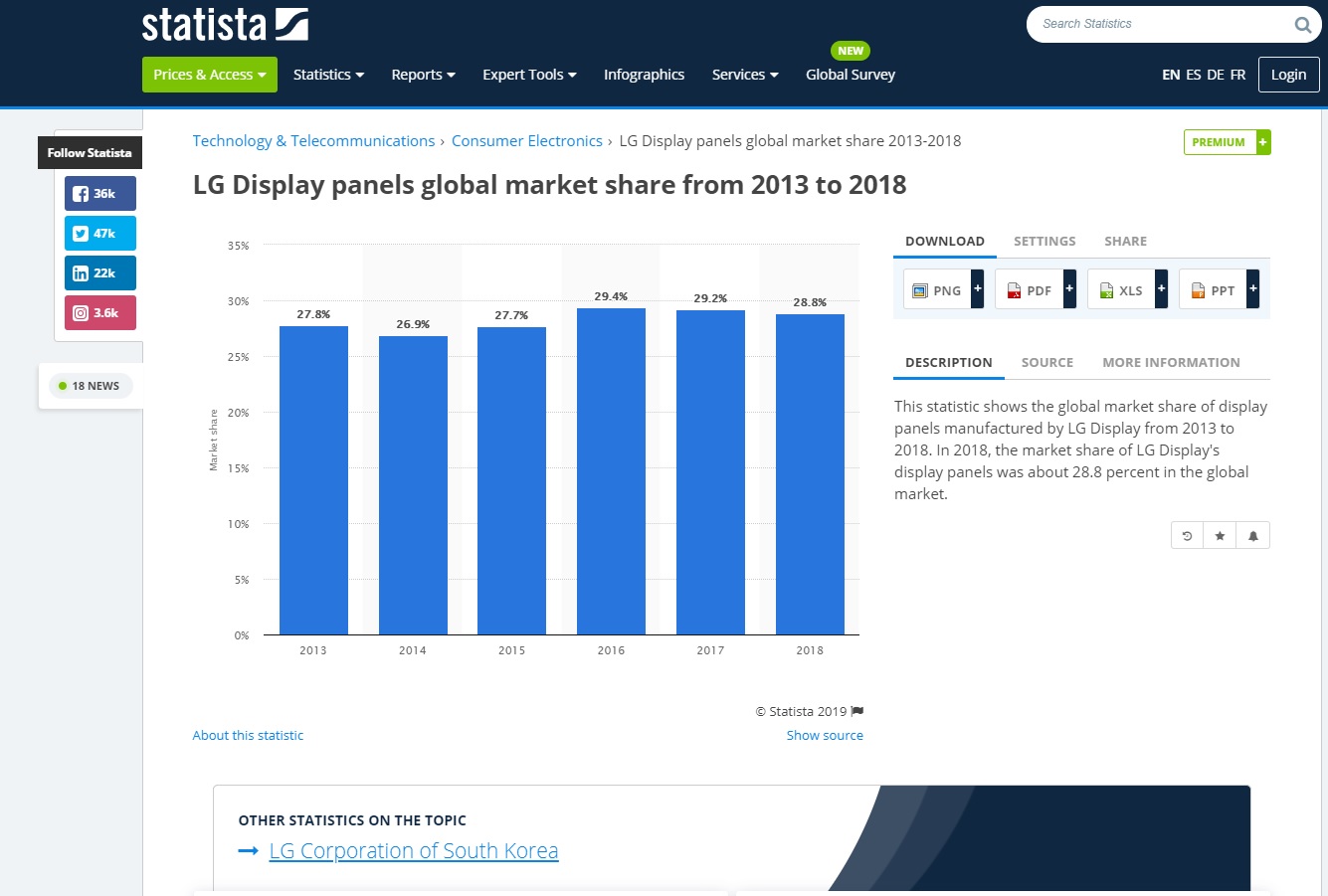Click the search magnifier icon

coord(1302,25)
